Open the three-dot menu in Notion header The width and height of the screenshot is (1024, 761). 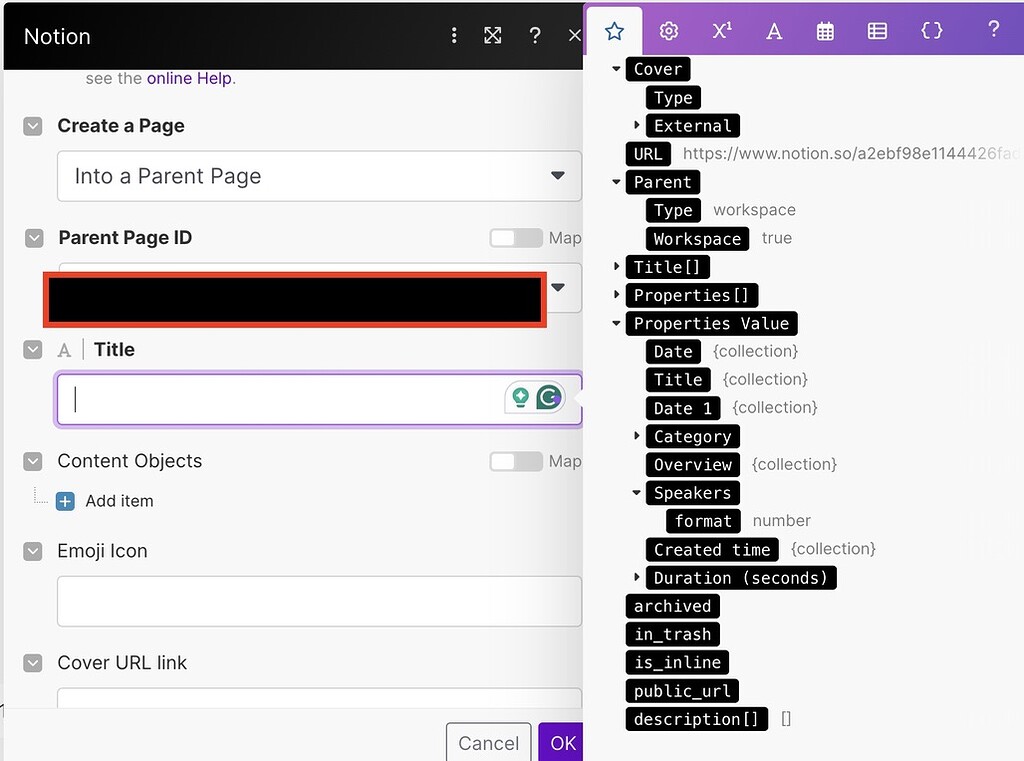coord(454,34)
